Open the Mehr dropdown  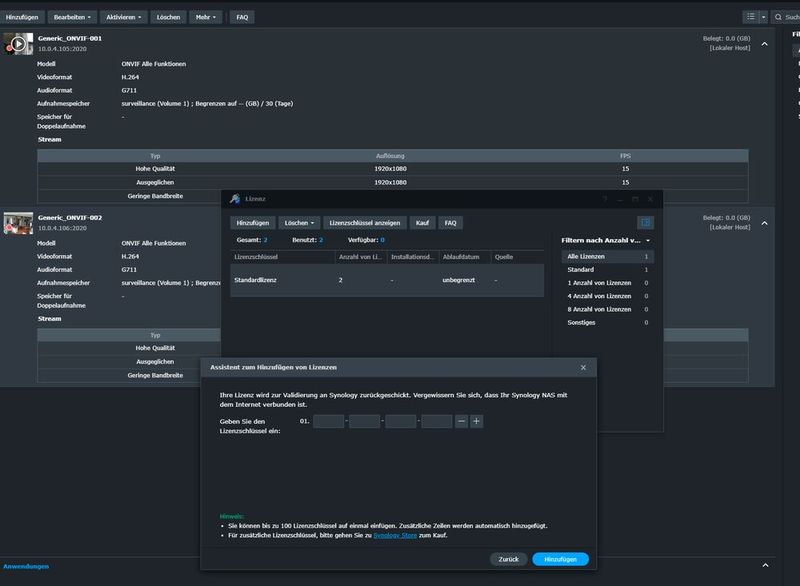(205, 15)
